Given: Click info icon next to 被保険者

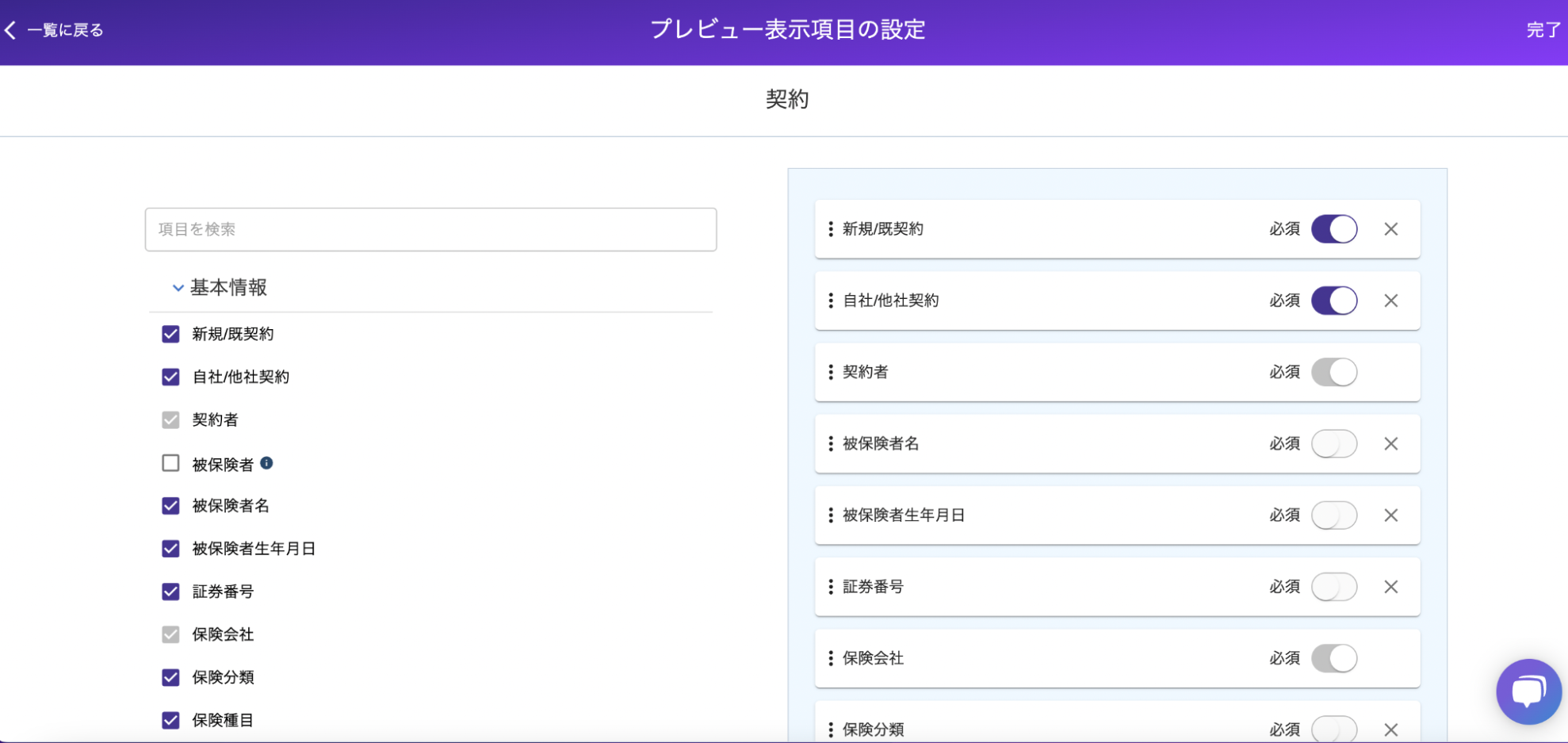Looking at the screenshot, I should pos(267,463).
